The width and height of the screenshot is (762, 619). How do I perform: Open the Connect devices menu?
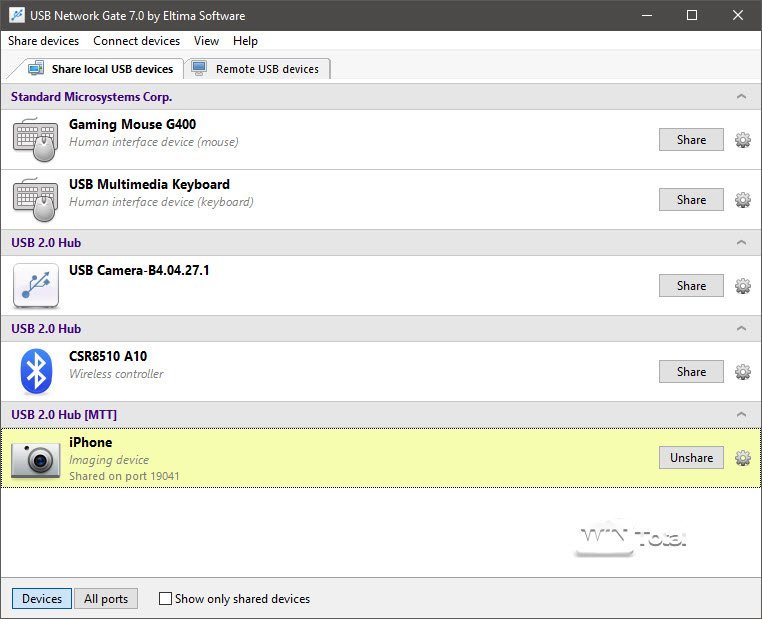137,41
